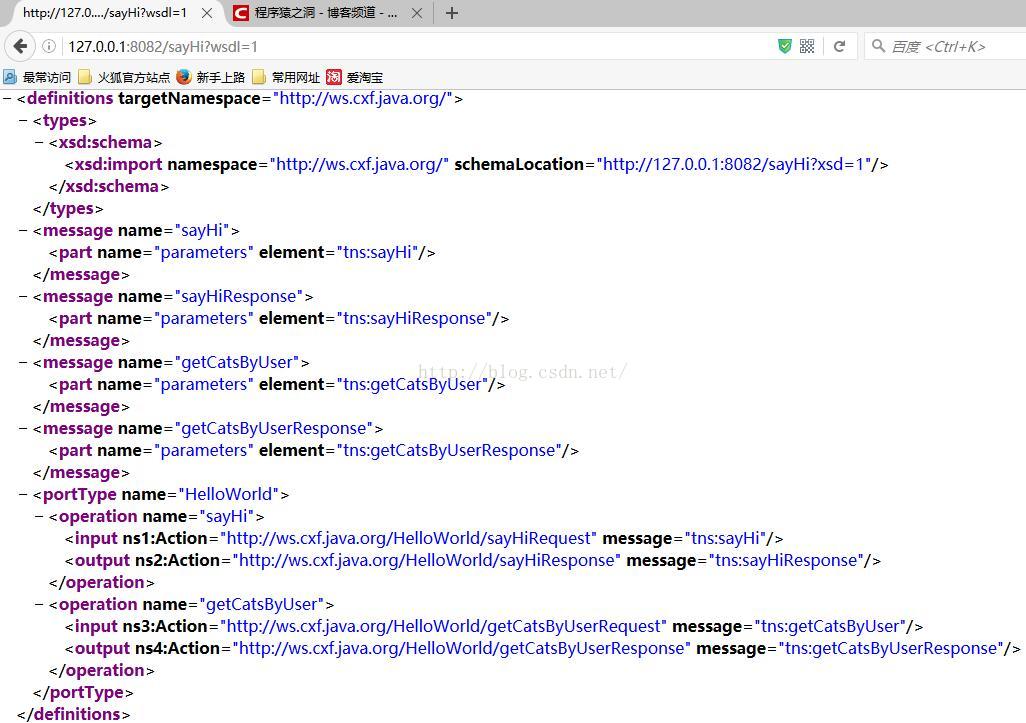
Task: Click the HelloWorld/getCatsByUserResponse Action URL
Action: (462, 648)
